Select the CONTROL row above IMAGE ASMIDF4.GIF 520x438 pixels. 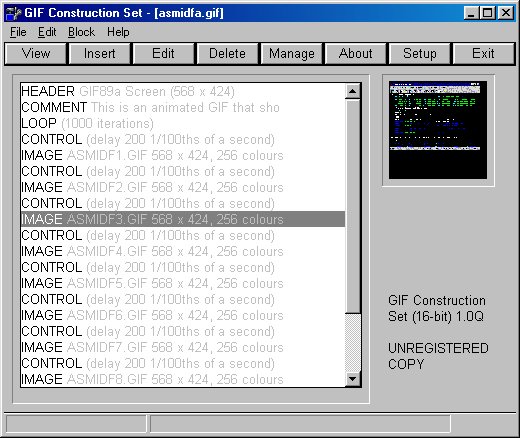pos(183,235)
